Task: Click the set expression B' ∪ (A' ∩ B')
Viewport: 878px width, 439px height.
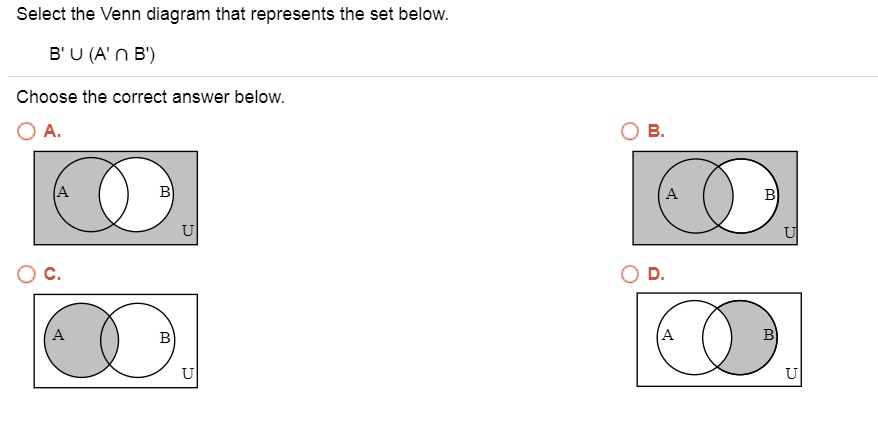Action: pyautogui.click(x=103, y=54)
